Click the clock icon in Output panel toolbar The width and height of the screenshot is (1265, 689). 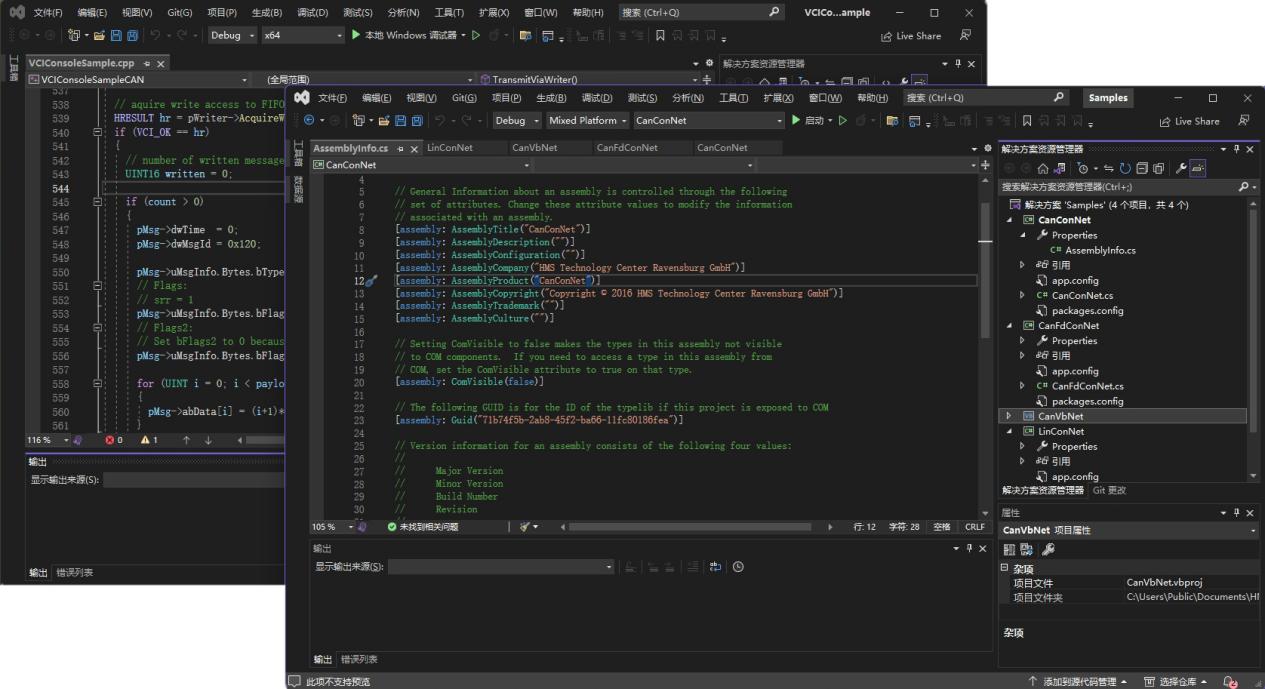[x=738, y=567]
